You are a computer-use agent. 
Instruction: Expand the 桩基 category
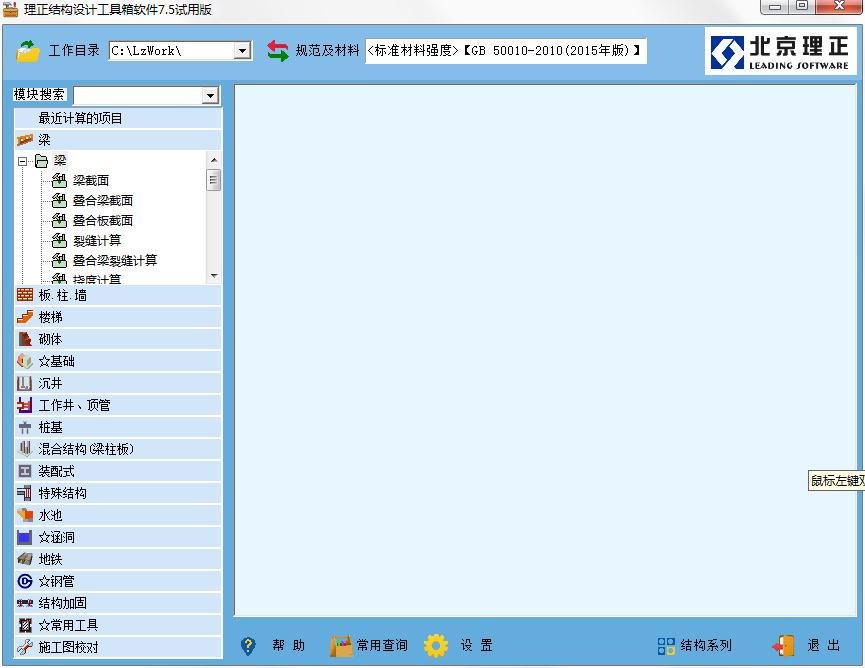click(x=118, y=427)
